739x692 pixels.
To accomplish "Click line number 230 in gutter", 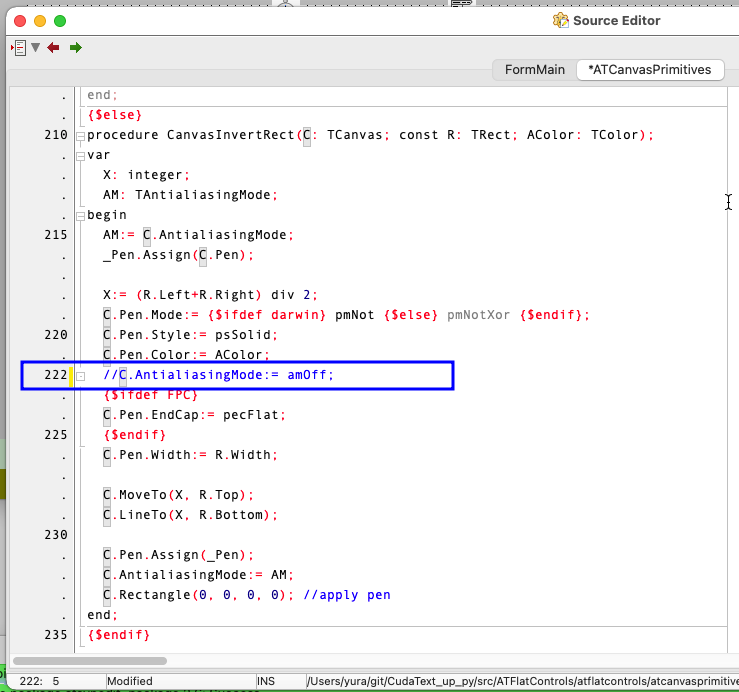I will coord(56,535).
